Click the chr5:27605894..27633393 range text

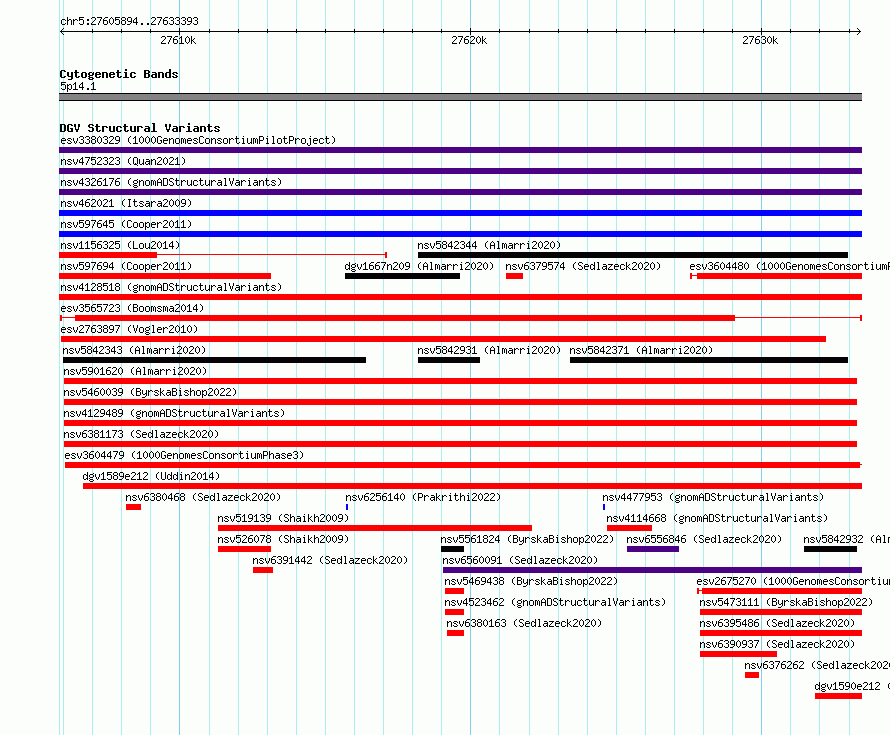[129, 21]
